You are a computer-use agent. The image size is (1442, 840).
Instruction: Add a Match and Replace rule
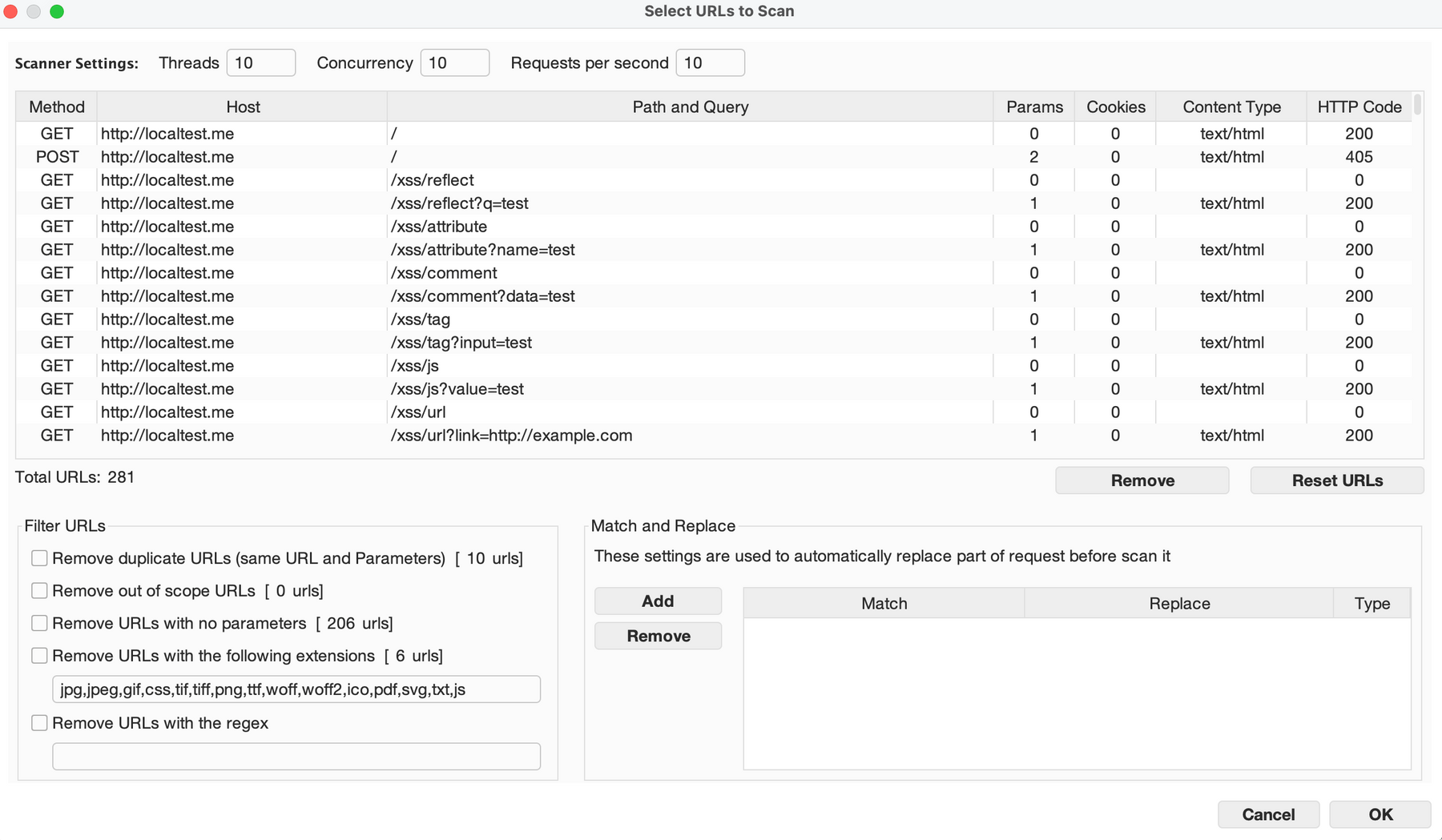[658, 601]
